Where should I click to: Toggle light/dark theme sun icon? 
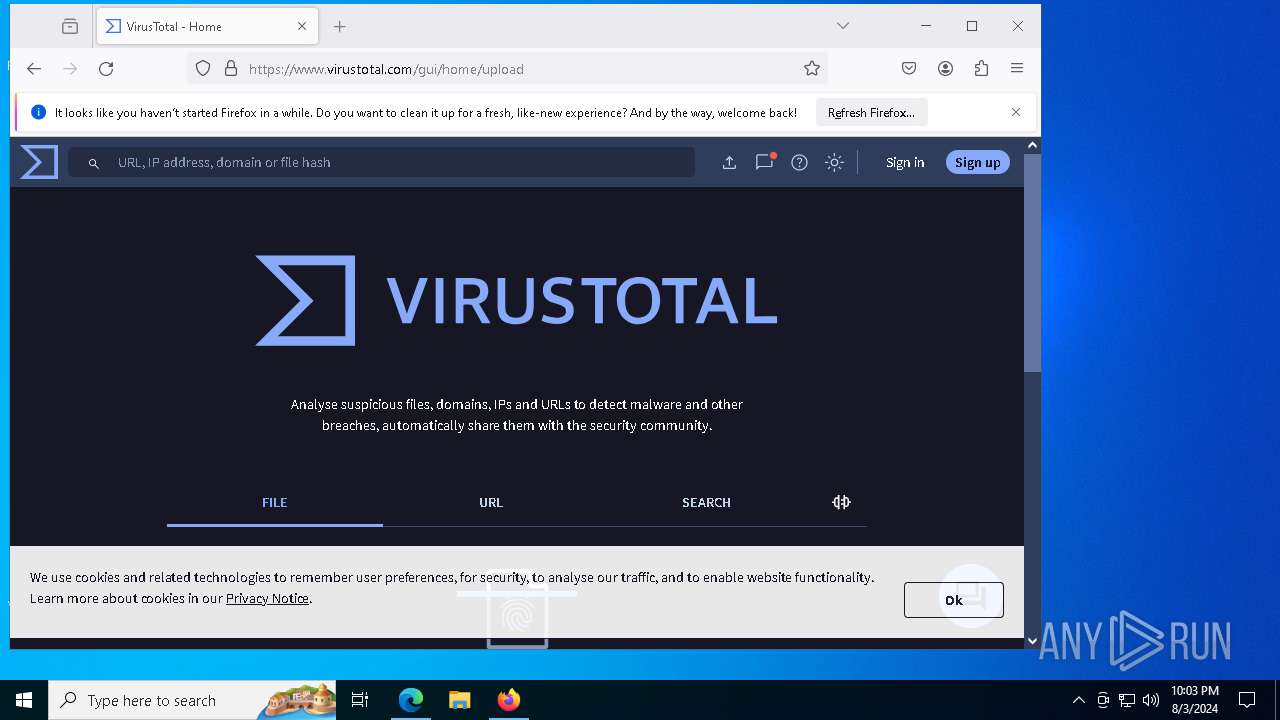tap(834, 162)
